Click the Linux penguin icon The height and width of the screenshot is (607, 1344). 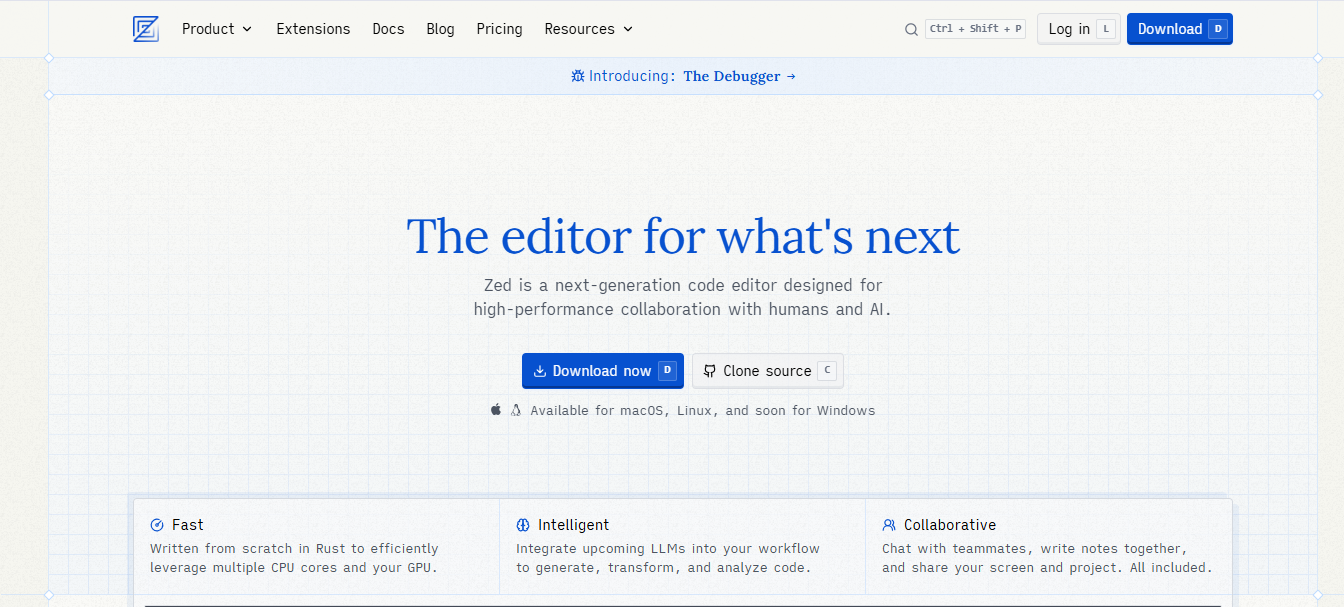click(516, 410)
